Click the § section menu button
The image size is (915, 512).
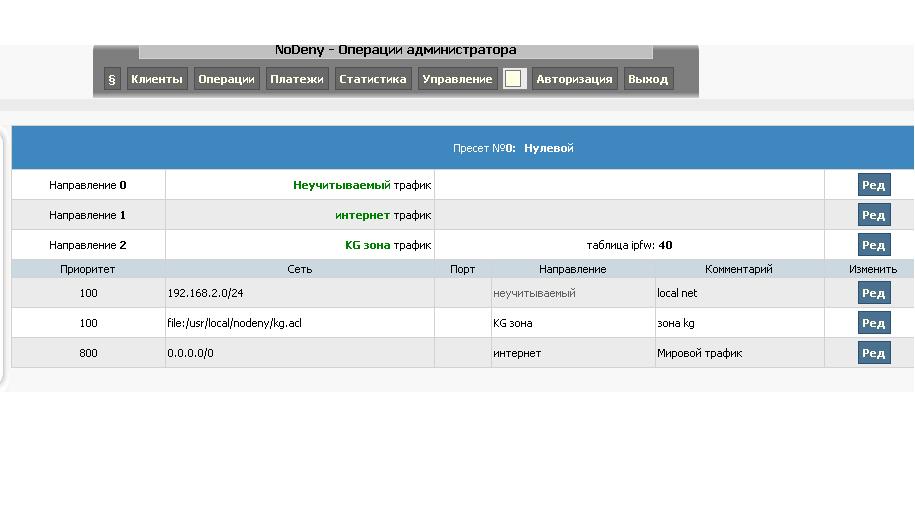(112, 79)
